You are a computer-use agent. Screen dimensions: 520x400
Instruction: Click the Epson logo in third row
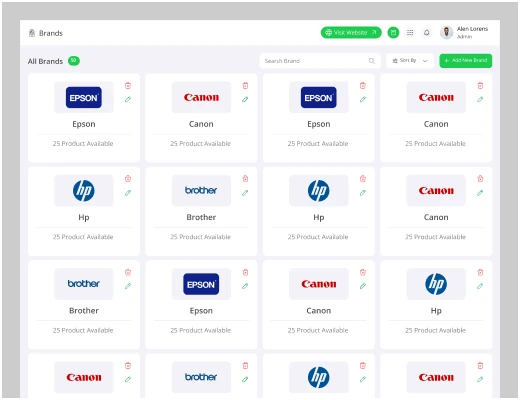(201, 284)
